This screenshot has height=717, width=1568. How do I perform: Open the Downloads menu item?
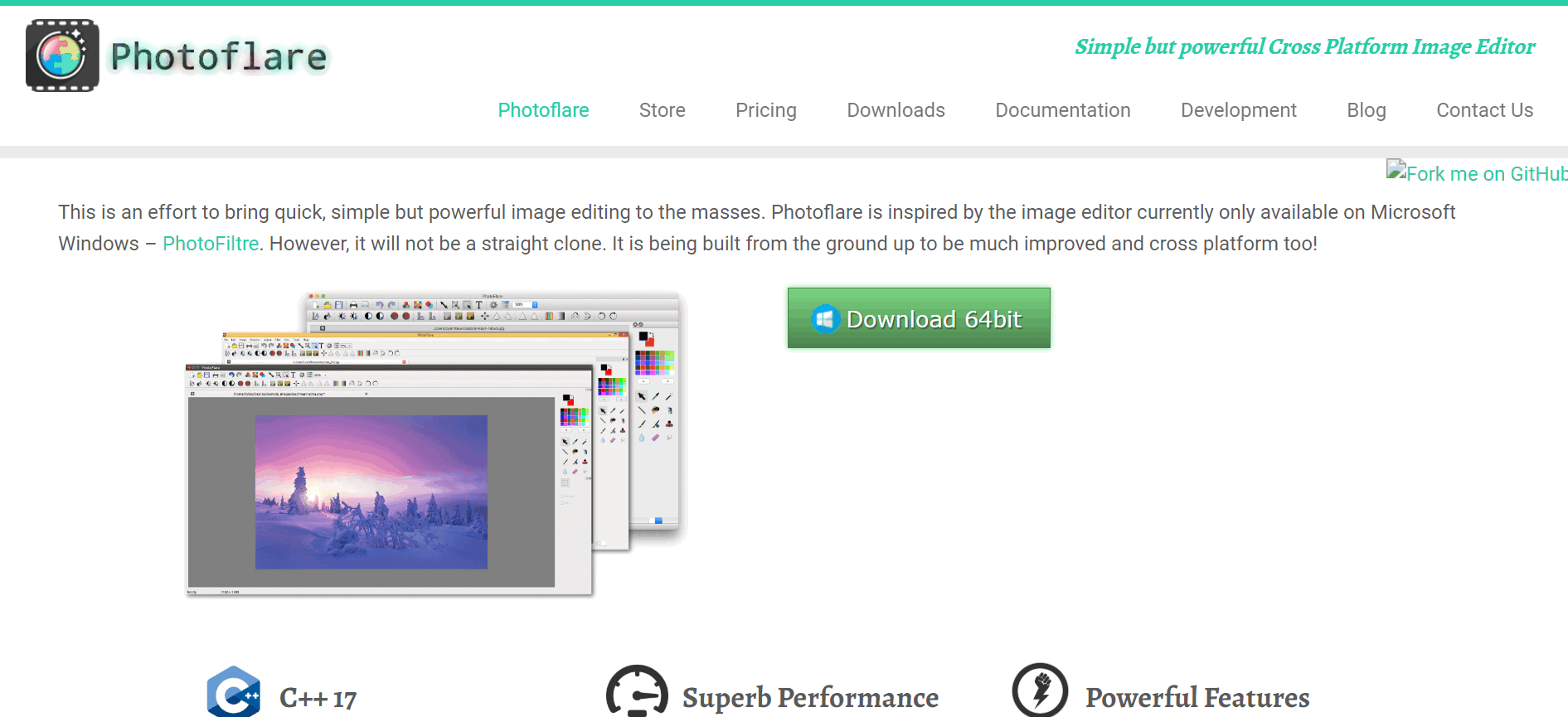(896, 110)
